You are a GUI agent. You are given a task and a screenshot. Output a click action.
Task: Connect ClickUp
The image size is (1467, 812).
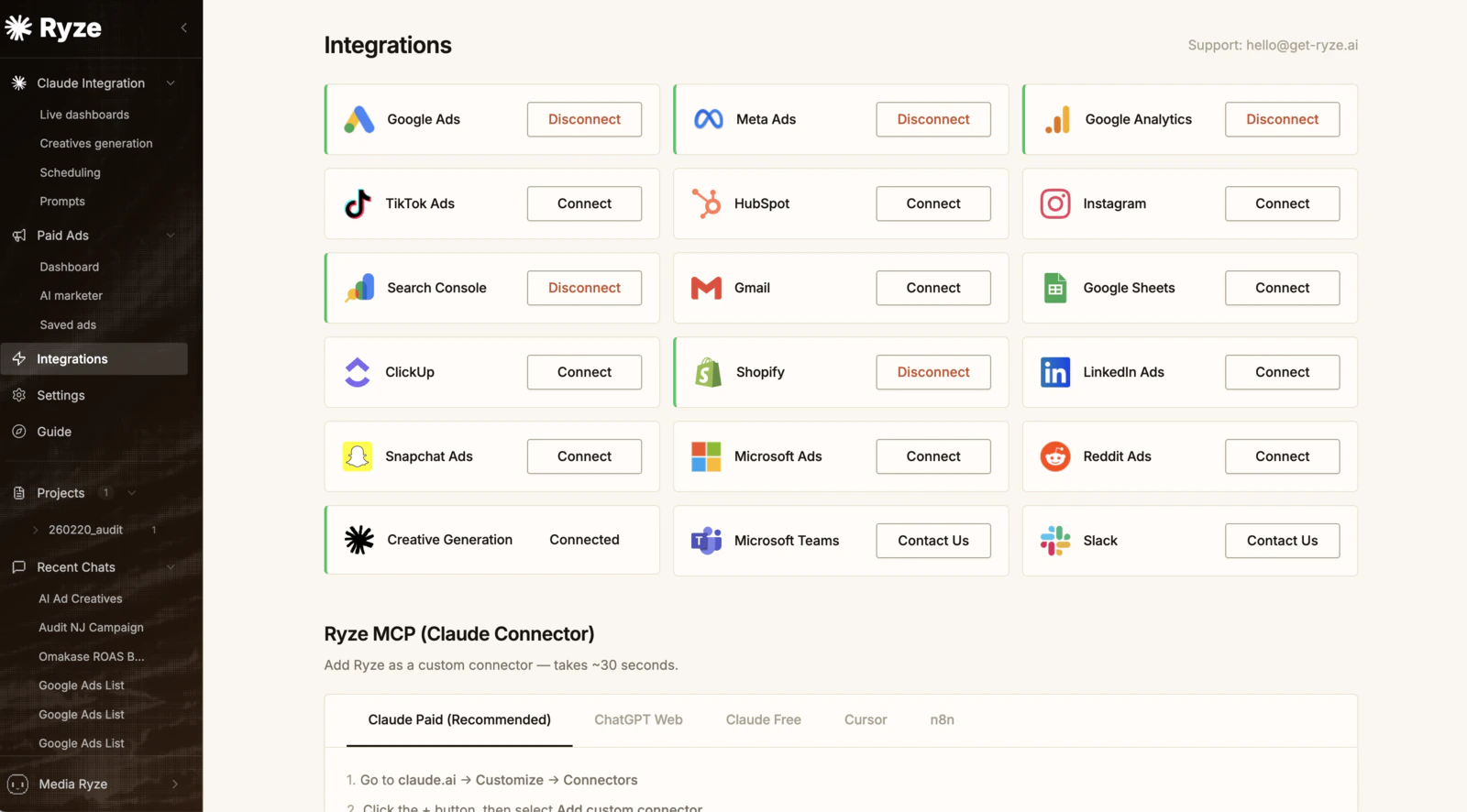pyautogui.click(x=584, y=372)
